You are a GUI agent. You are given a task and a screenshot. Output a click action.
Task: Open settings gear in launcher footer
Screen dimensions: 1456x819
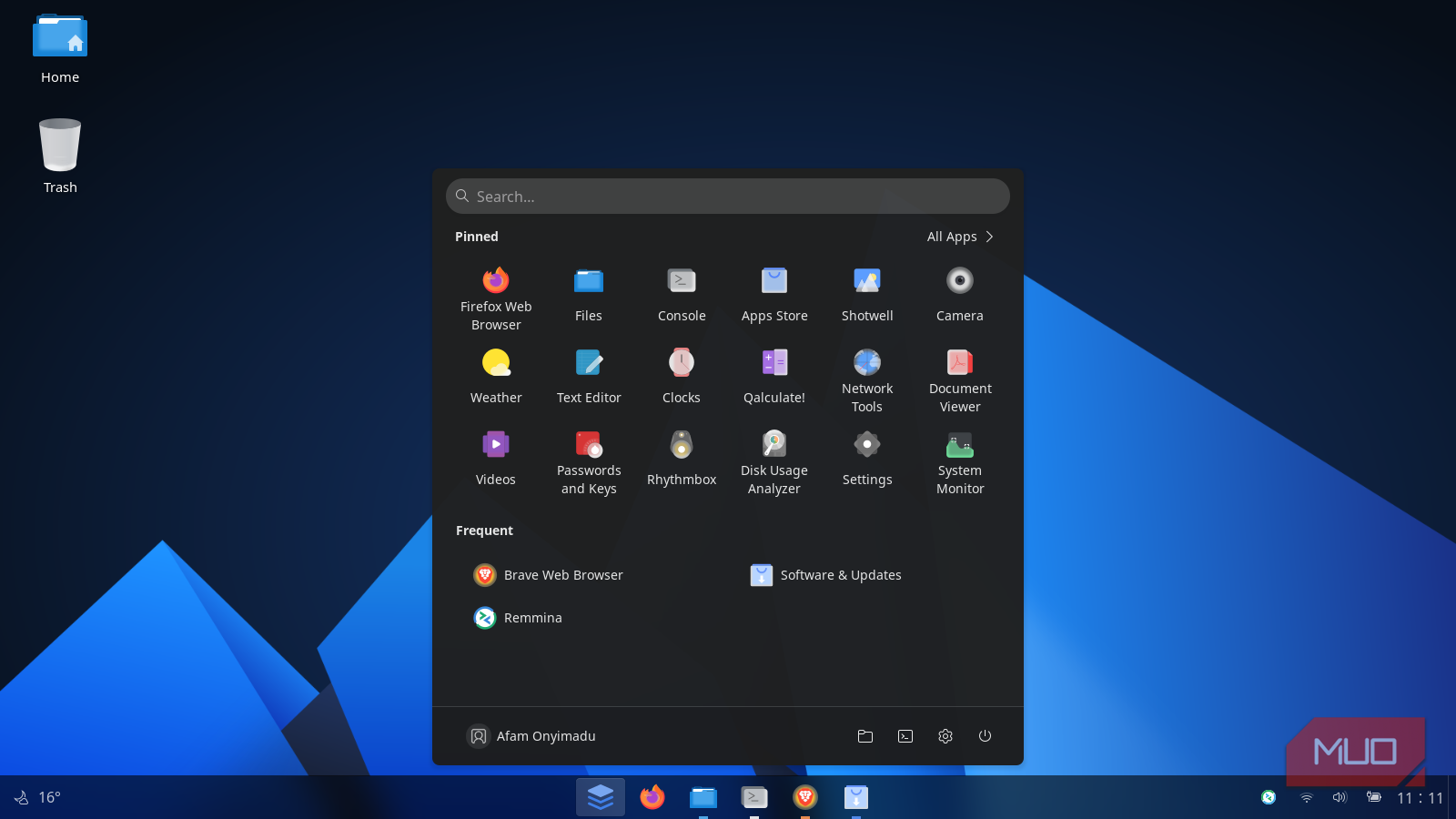coord(945,736)
